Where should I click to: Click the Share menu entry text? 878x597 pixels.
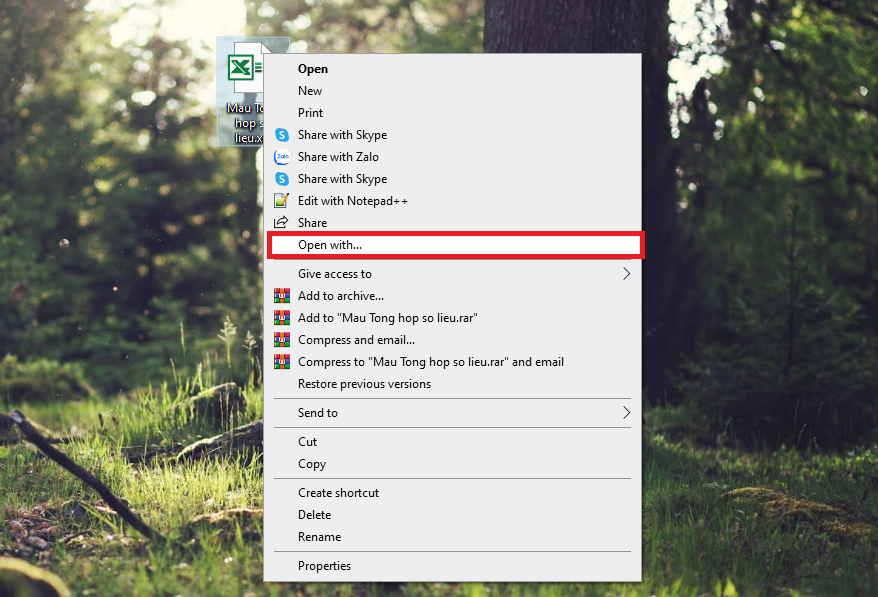(312, 223)
